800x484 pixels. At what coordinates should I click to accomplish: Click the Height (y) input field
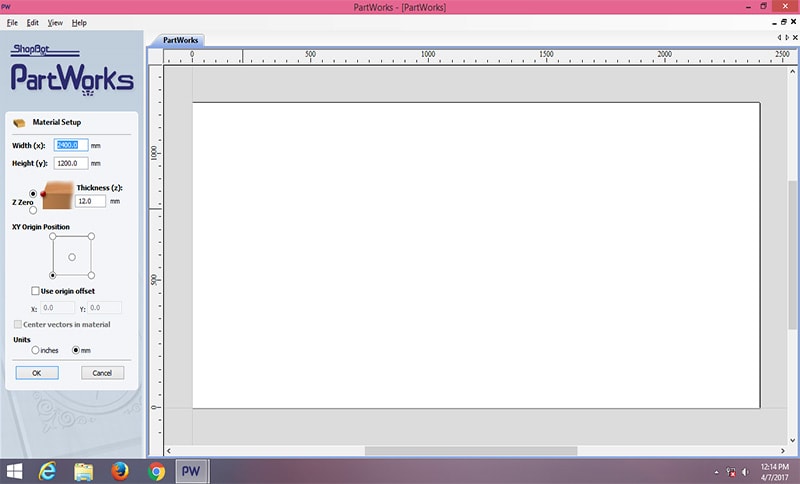click(x=71, y=163)
